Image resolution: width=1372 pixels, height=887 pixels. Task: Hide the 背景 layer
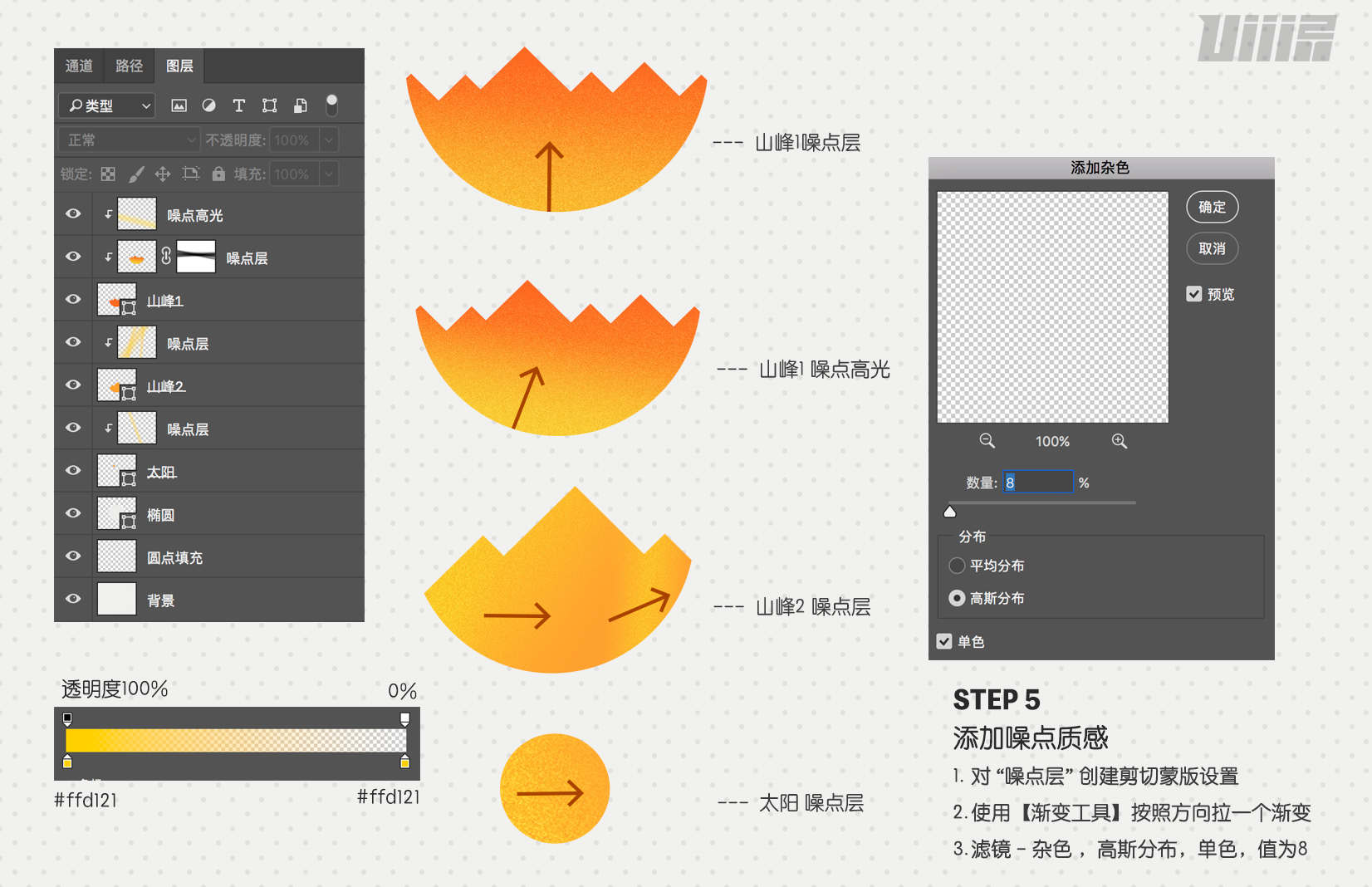(x=73, y=599)
